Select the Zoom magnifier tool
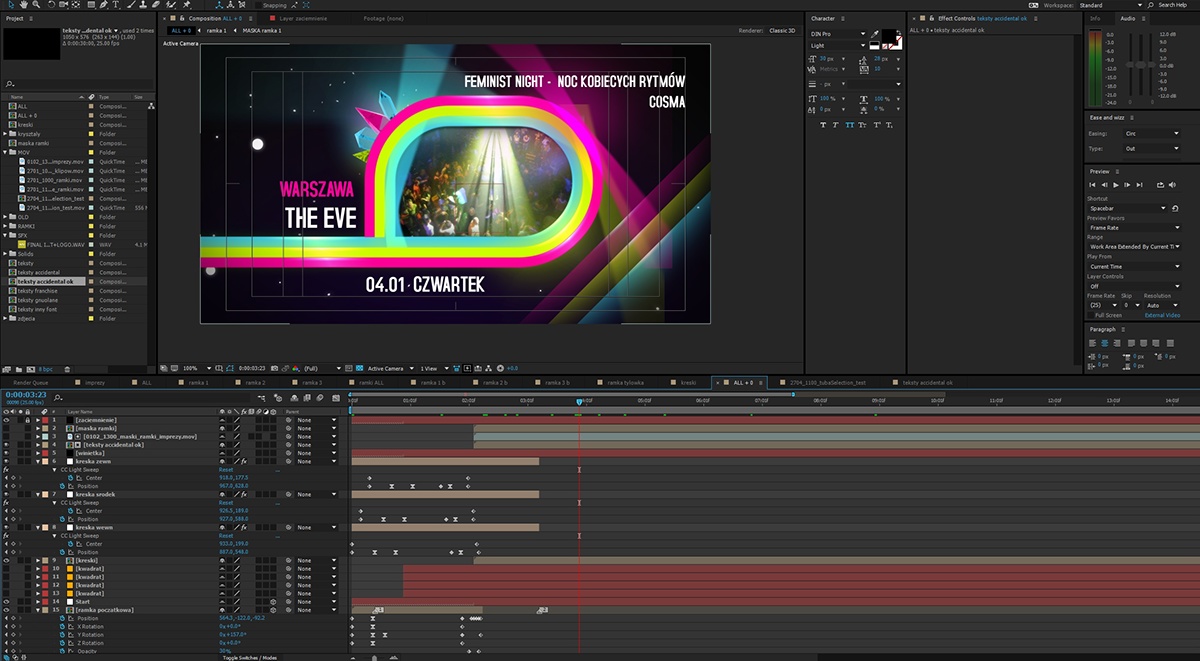 37,5
